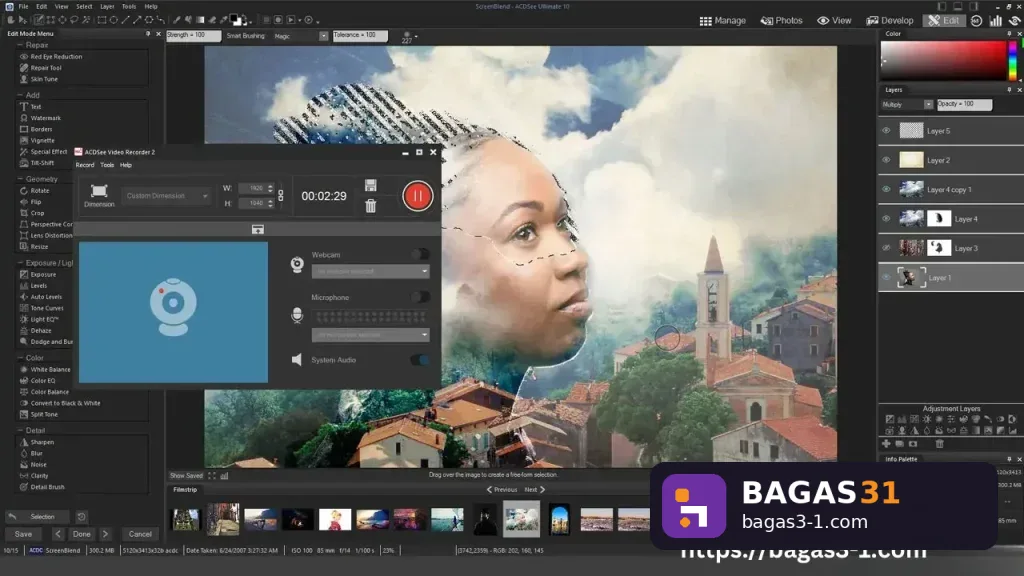The width and height of the screenshot is (1024, 576).
Task: Open the Smart Brushing Magic dropdown
Action: (301, 36)
